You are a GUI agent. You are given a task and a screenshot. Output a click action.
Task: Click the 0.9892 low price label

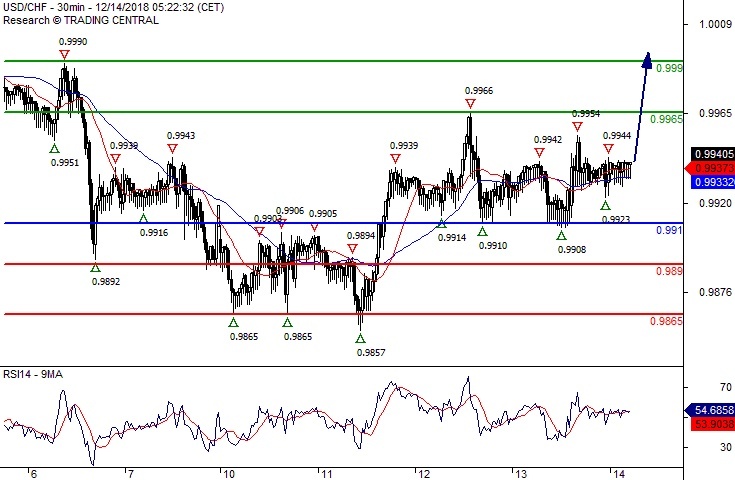(x=106, y=281)
